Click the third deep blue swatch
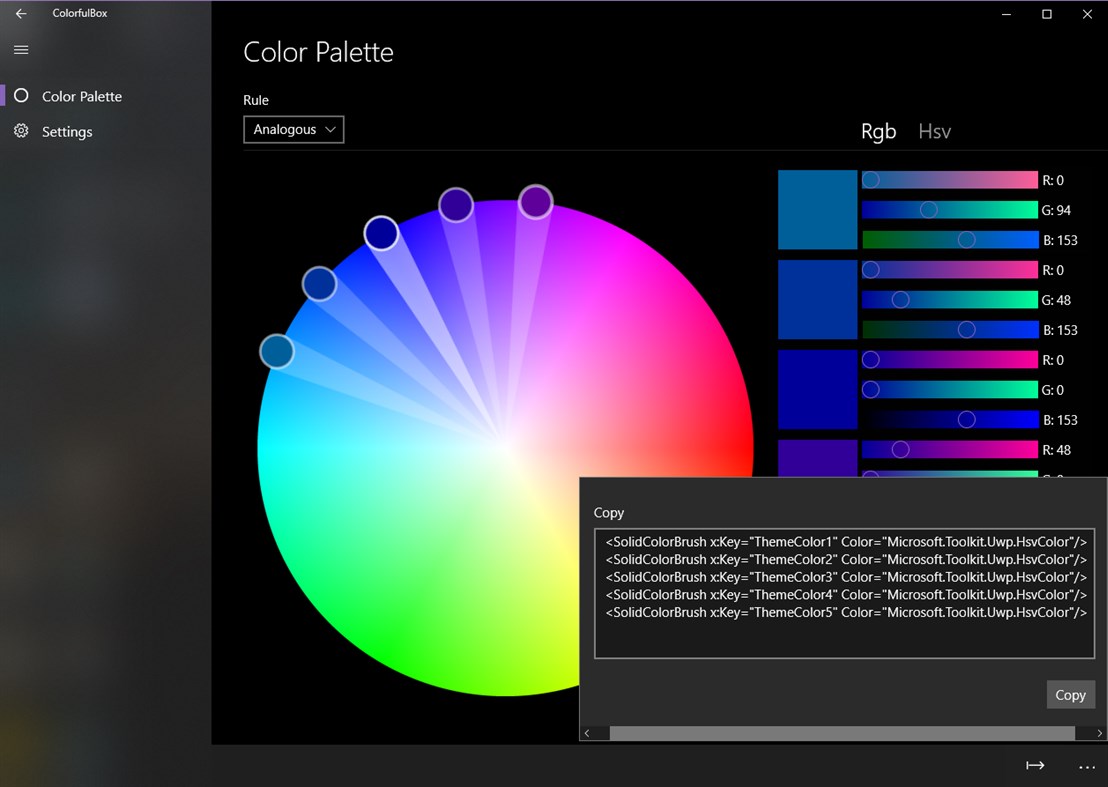 pos(818,389)
